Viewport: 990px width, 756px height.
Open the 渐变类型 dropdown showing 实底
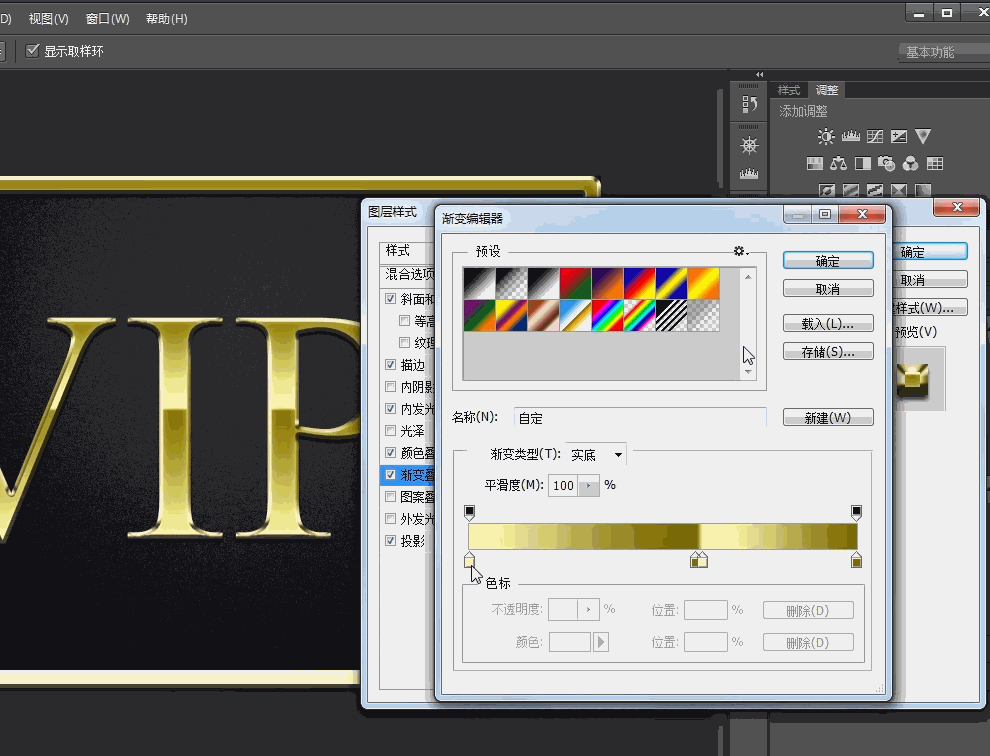(596, 455)
